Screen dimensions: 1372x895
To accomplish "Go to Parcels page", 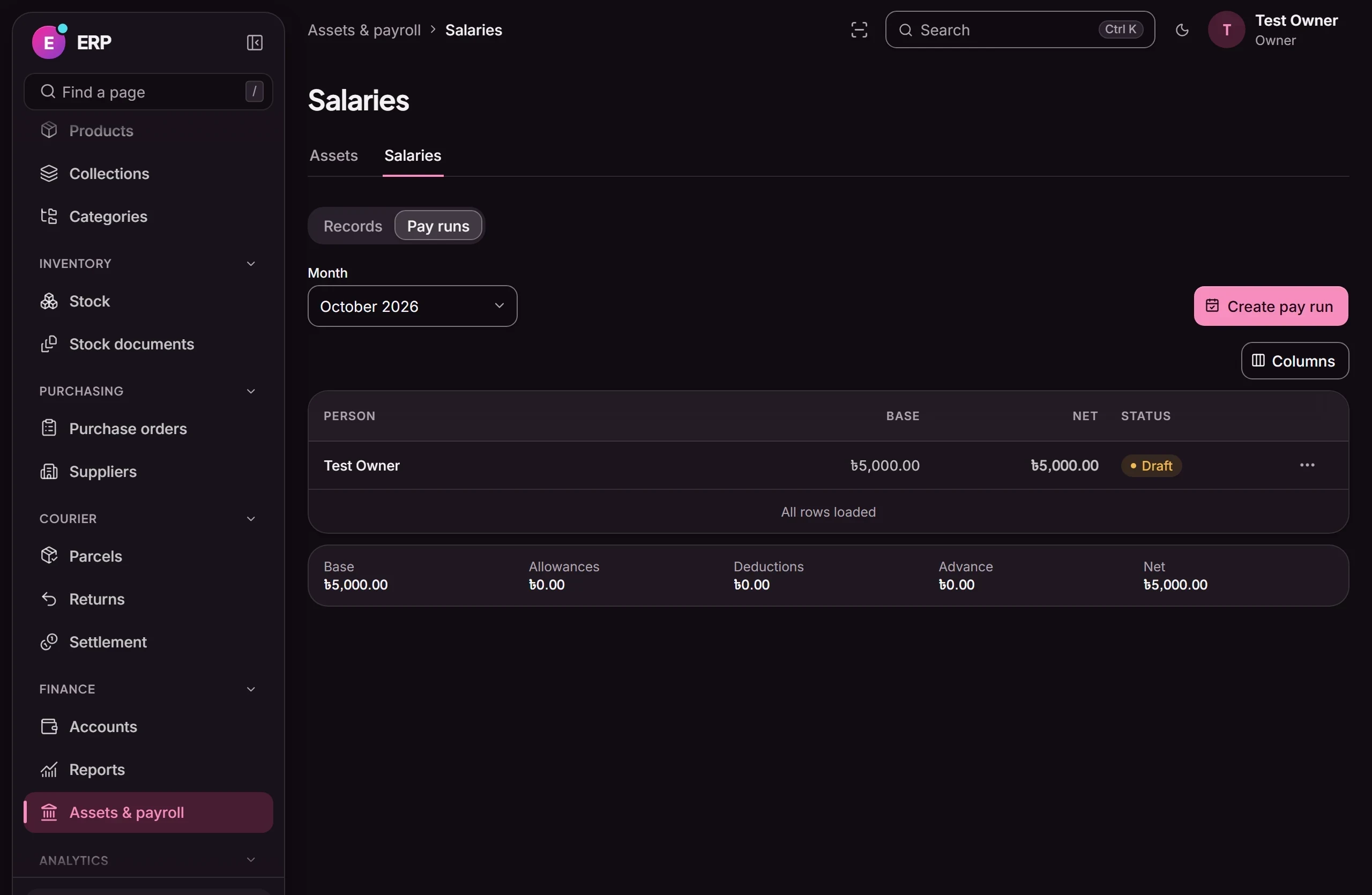I will [x=148, y=556].
